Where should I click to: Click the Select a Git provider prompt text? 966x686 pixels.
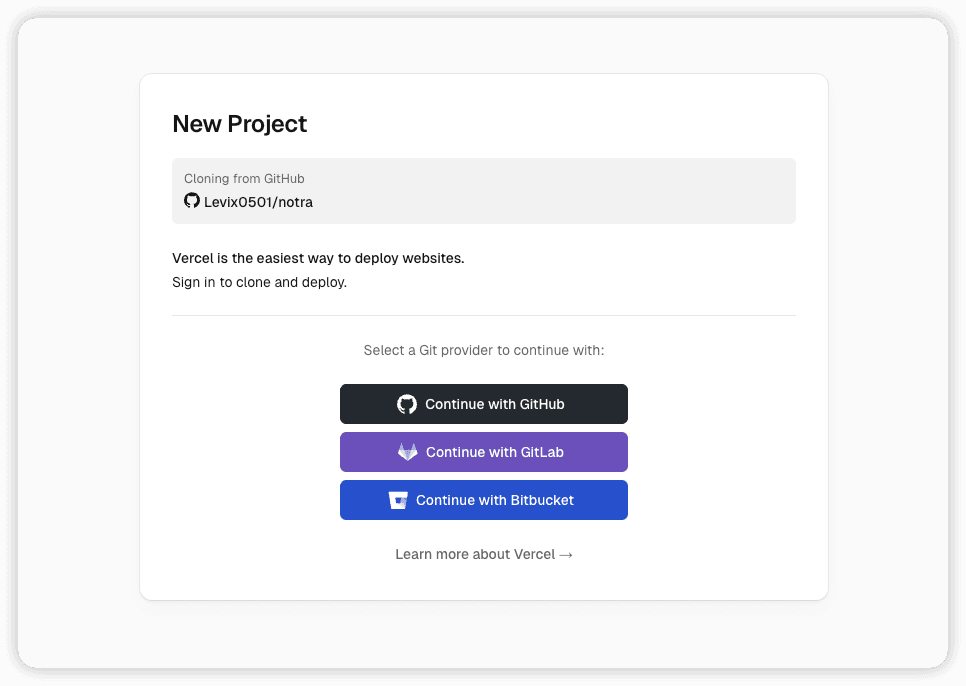click(x=484, y=351)
